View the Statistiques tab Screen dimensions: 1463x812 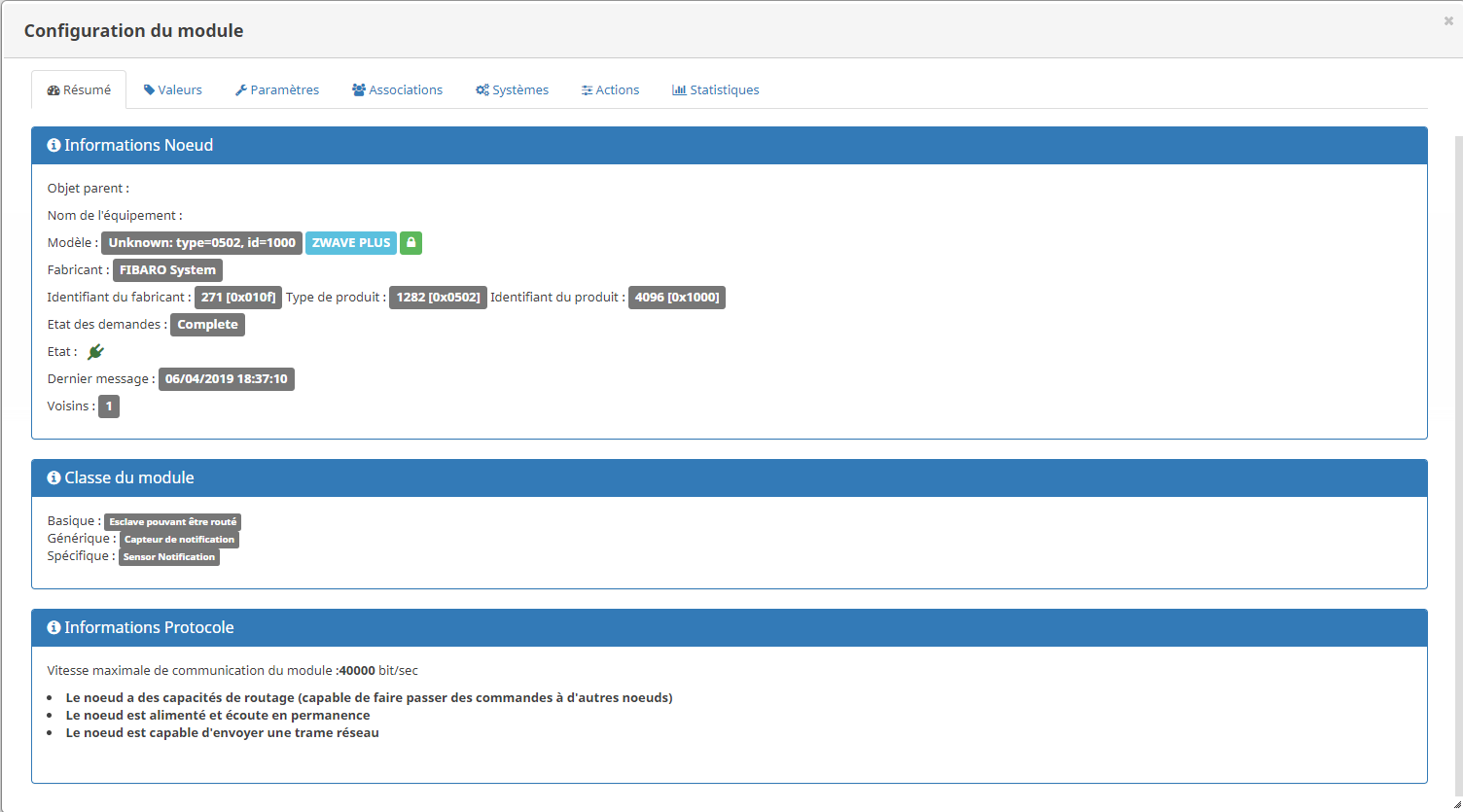point(716,89)
